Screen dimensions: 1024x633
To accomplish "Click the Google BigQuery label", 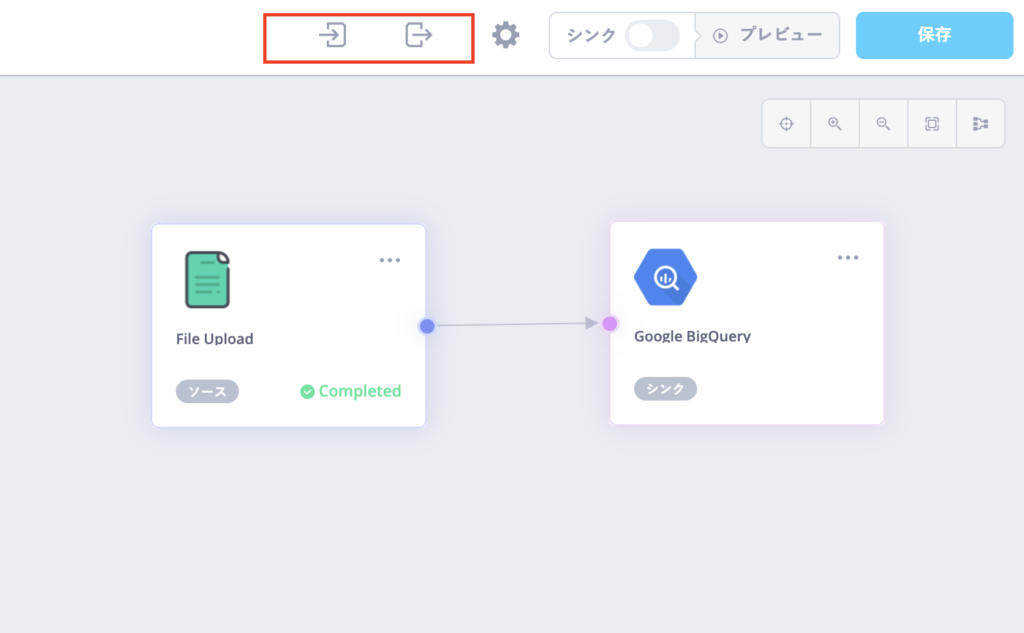I will [x=692, y=336].
